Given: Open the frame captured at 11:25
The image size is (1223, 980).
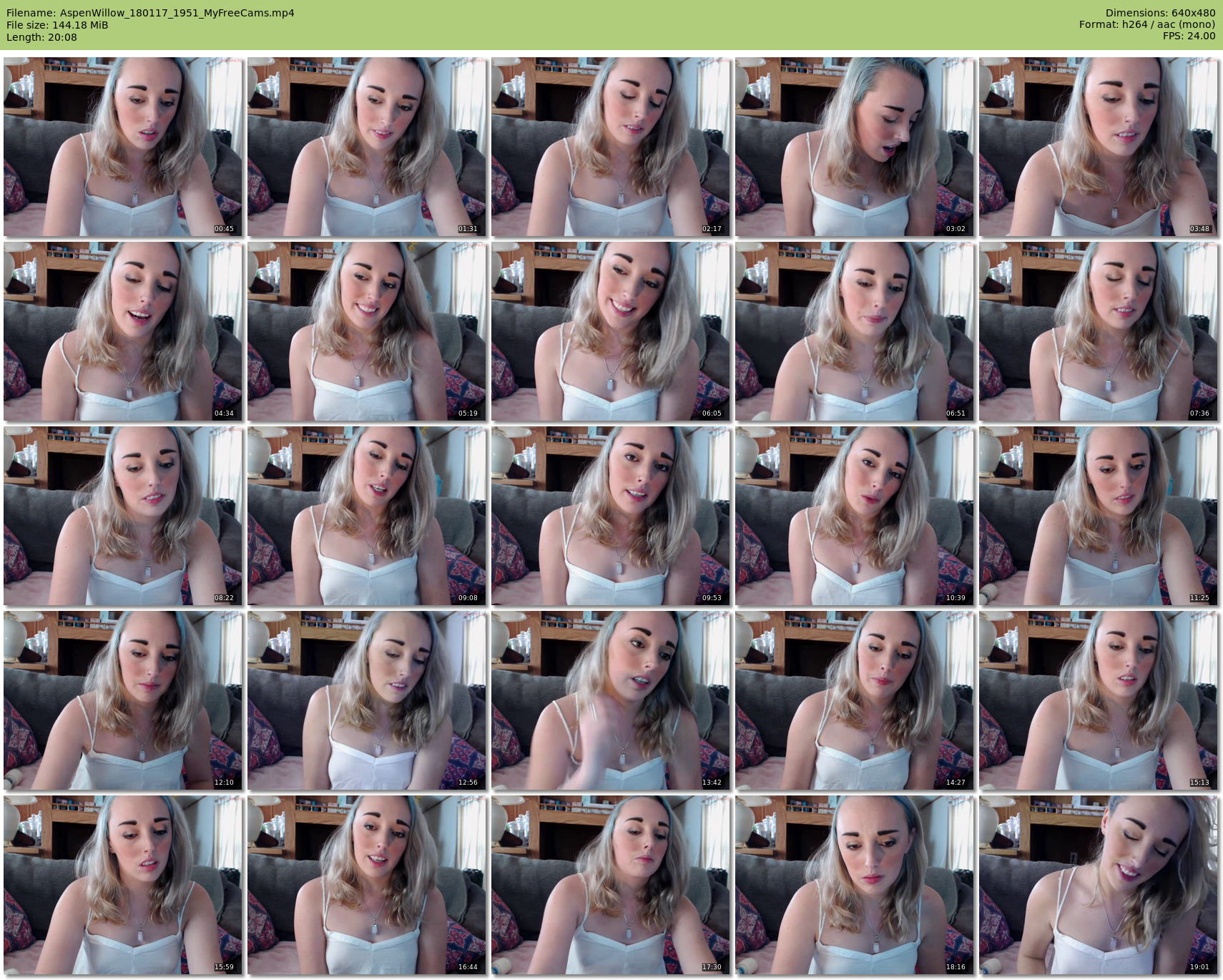Looking at the screenshot, I should point(1099,516).
